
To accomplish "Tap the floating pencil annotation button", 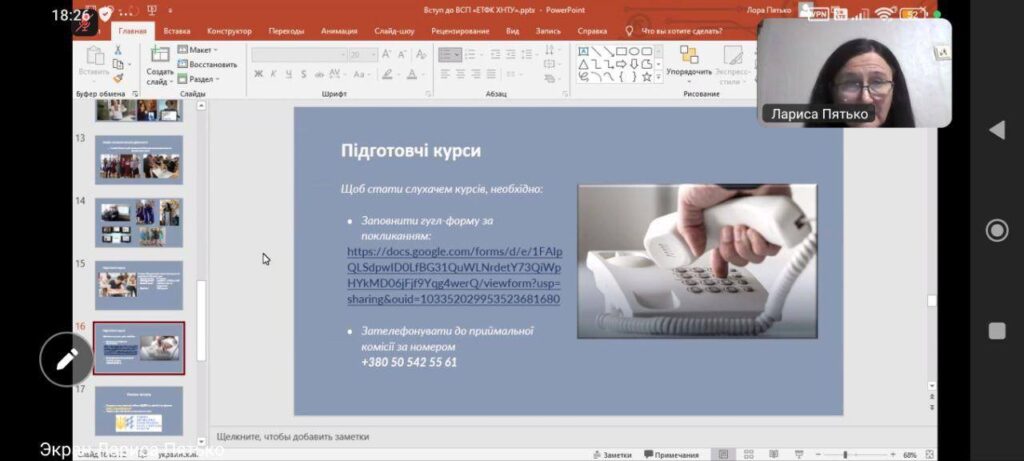I will point(66,360).
